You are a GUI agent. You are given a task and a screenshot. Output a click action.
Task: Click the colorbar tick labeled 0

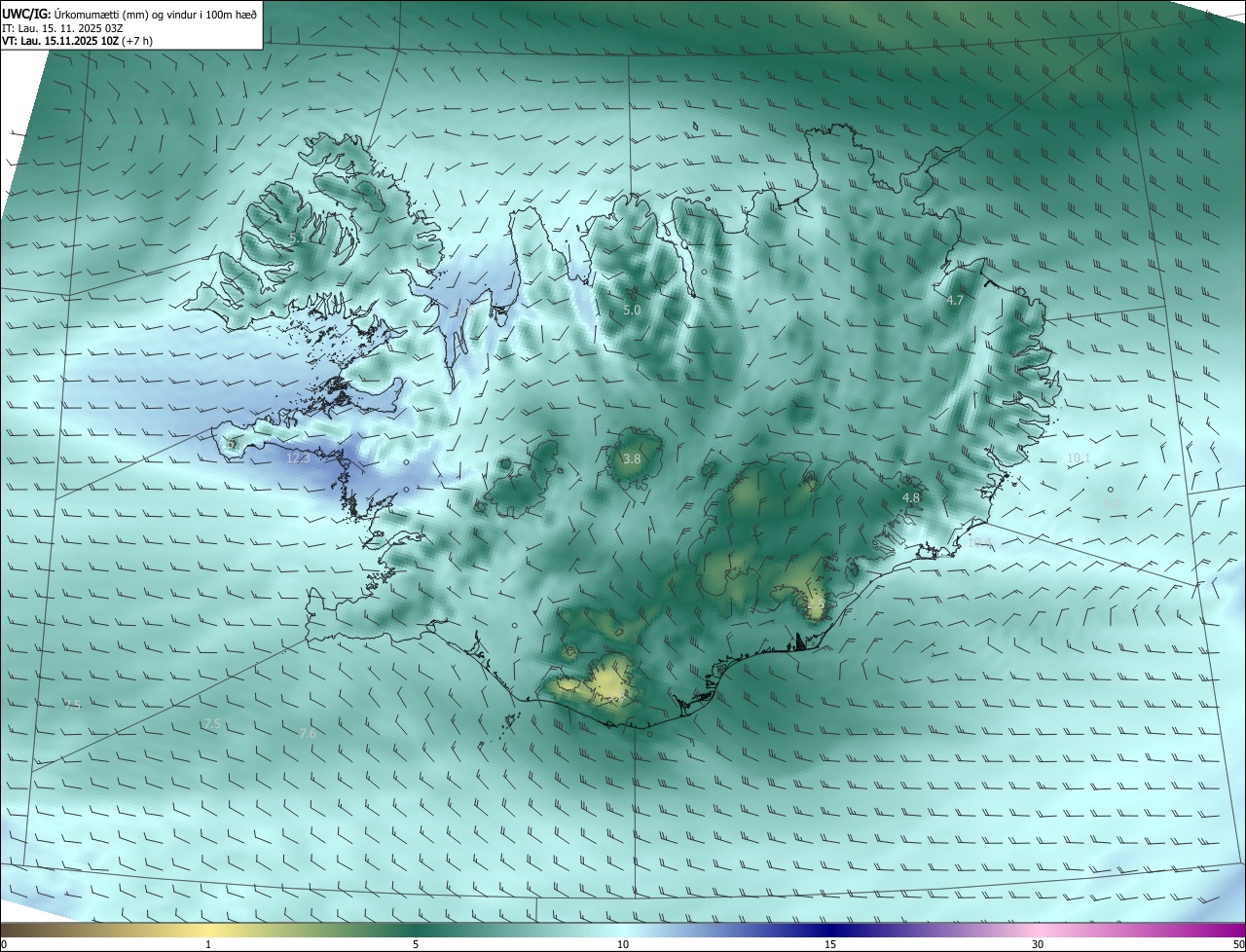4,944
